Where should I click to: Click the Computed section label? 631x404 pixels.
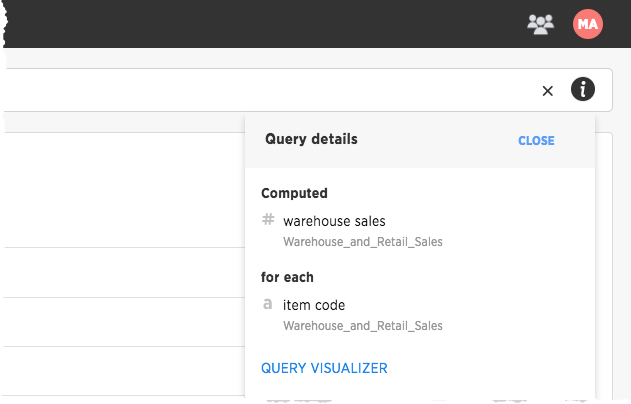[x=294, y=193]
